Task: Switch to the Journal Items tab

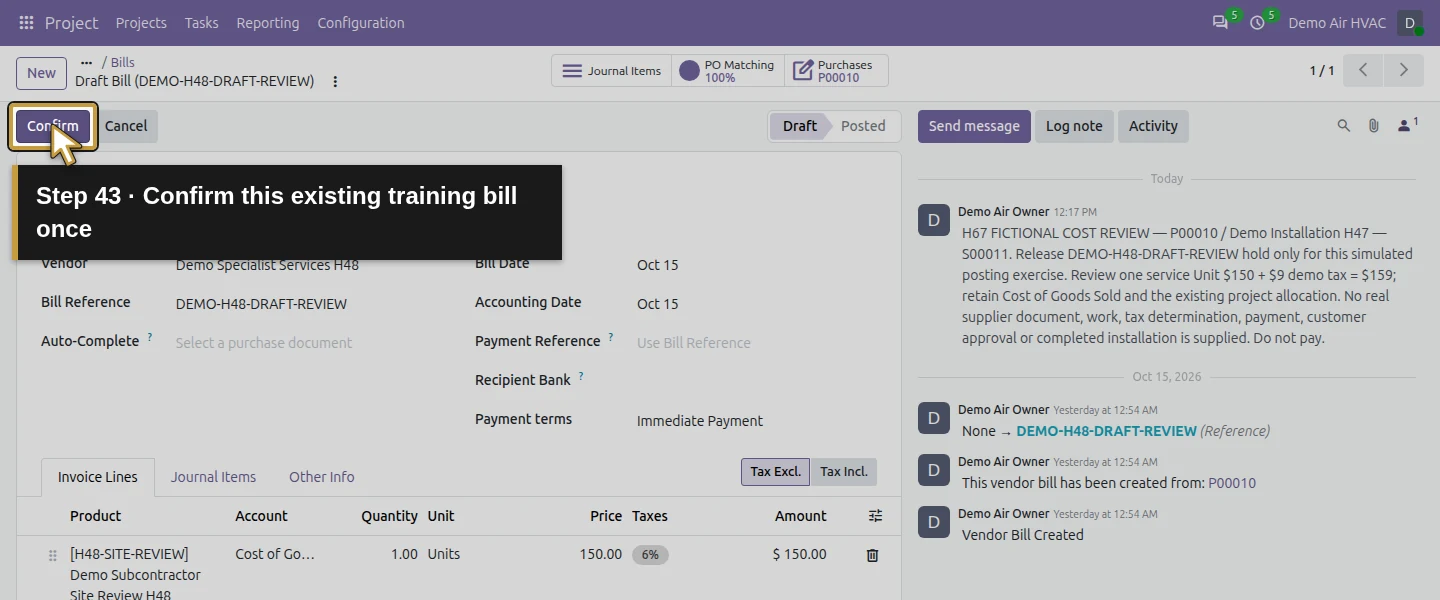Action: point(213,477)
